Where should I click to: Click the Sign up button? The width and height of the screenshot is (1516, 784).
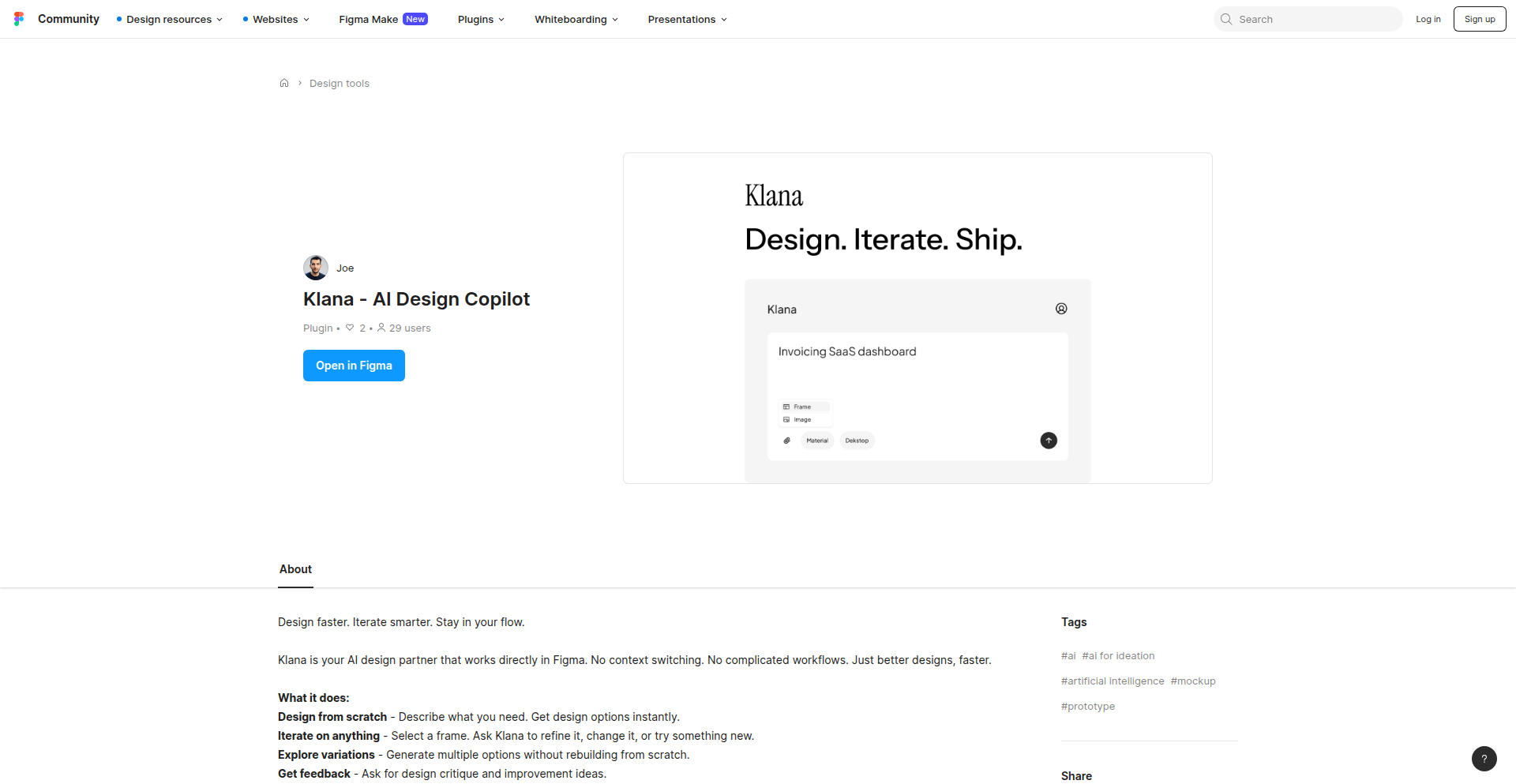[1479, 18]
